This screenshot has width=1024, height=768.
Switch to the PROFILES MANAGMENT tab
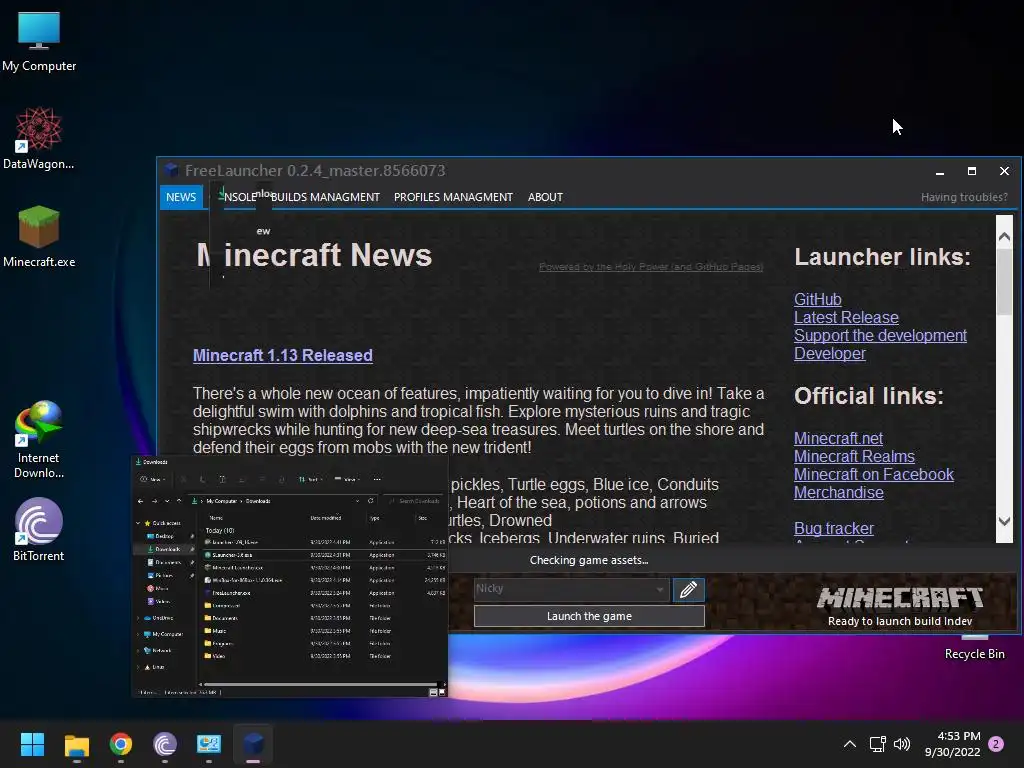[453, 197]
